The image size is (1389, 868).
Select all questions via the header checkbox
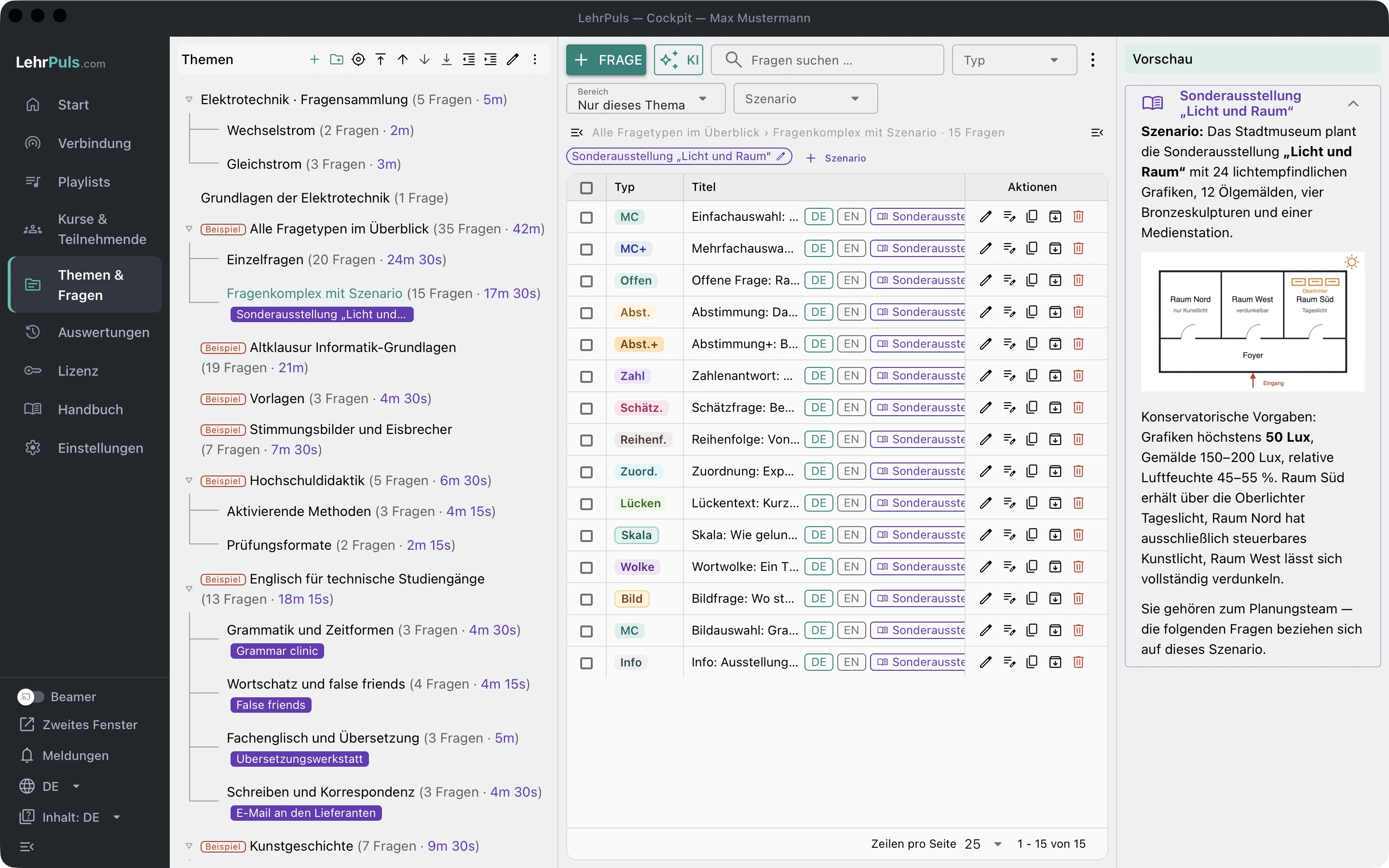click(x=586, y=188)
